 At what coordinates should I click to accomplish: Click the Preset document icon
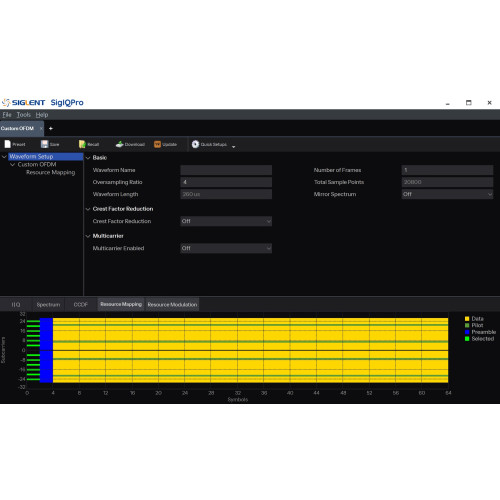8,144
